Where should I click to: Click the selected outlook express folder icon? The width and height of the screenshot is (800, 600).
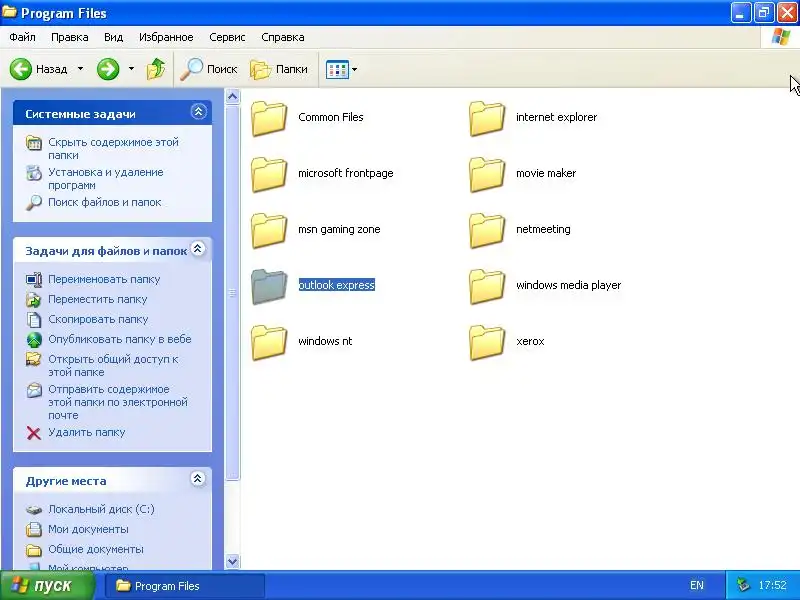tap(269, 287)
